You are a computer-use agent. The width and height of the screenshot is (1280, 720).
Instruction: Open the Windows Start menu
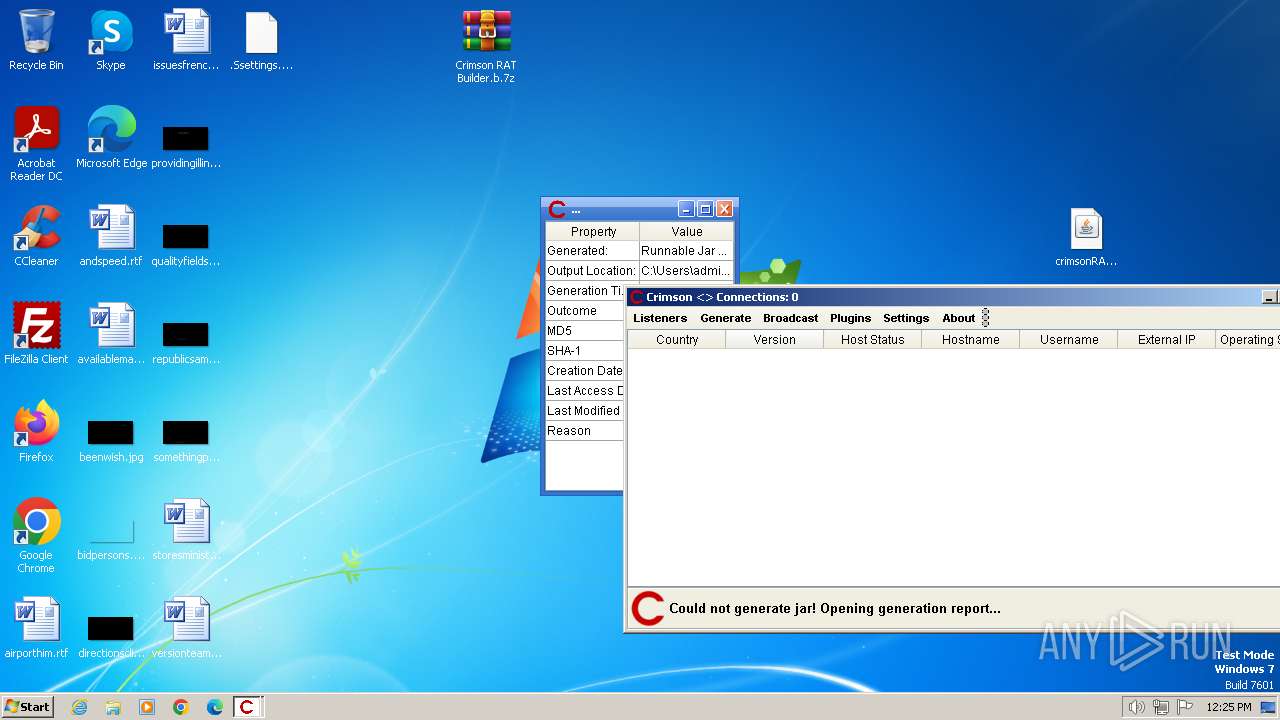click(27, 707)
